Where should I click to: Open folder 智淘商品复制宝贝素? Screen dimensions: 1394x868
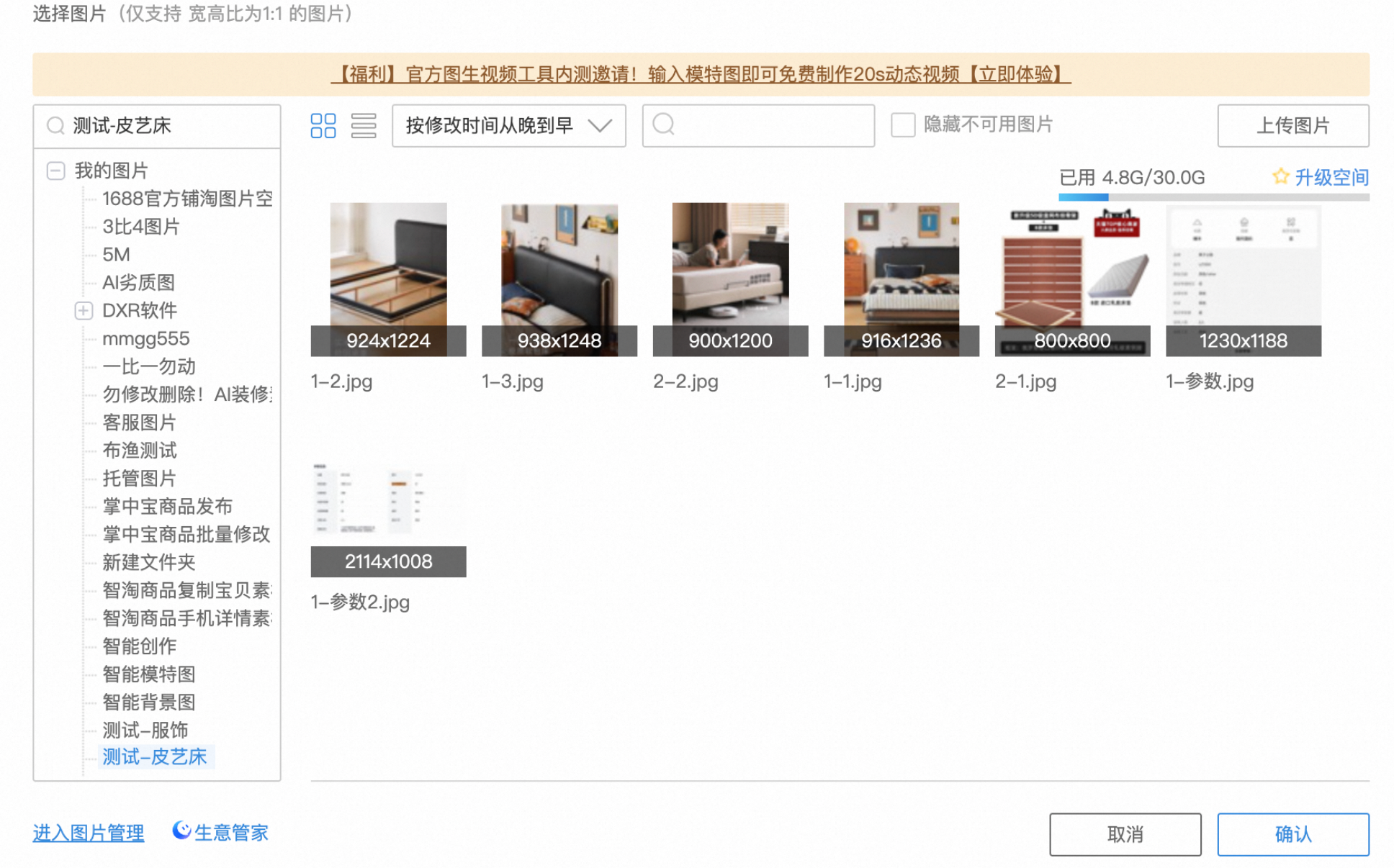(x=187, y=590)
